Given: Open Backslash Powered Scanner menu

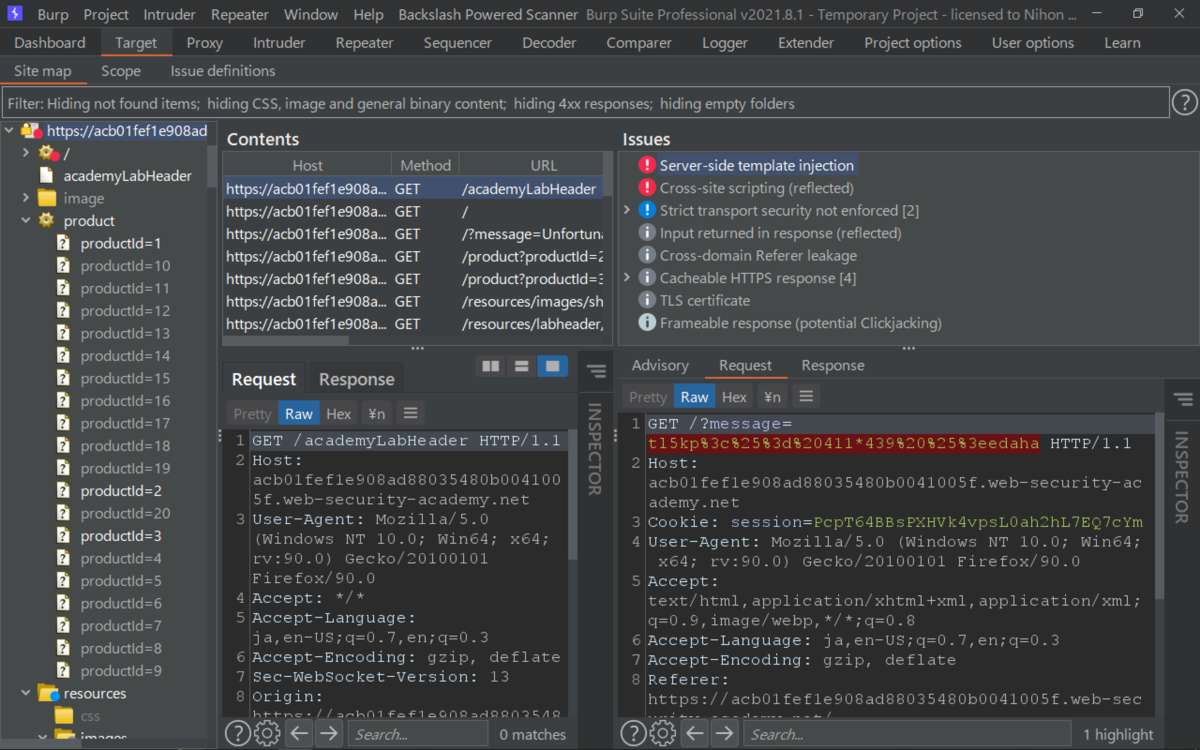Looking at the screenshot, I should 488,14.
